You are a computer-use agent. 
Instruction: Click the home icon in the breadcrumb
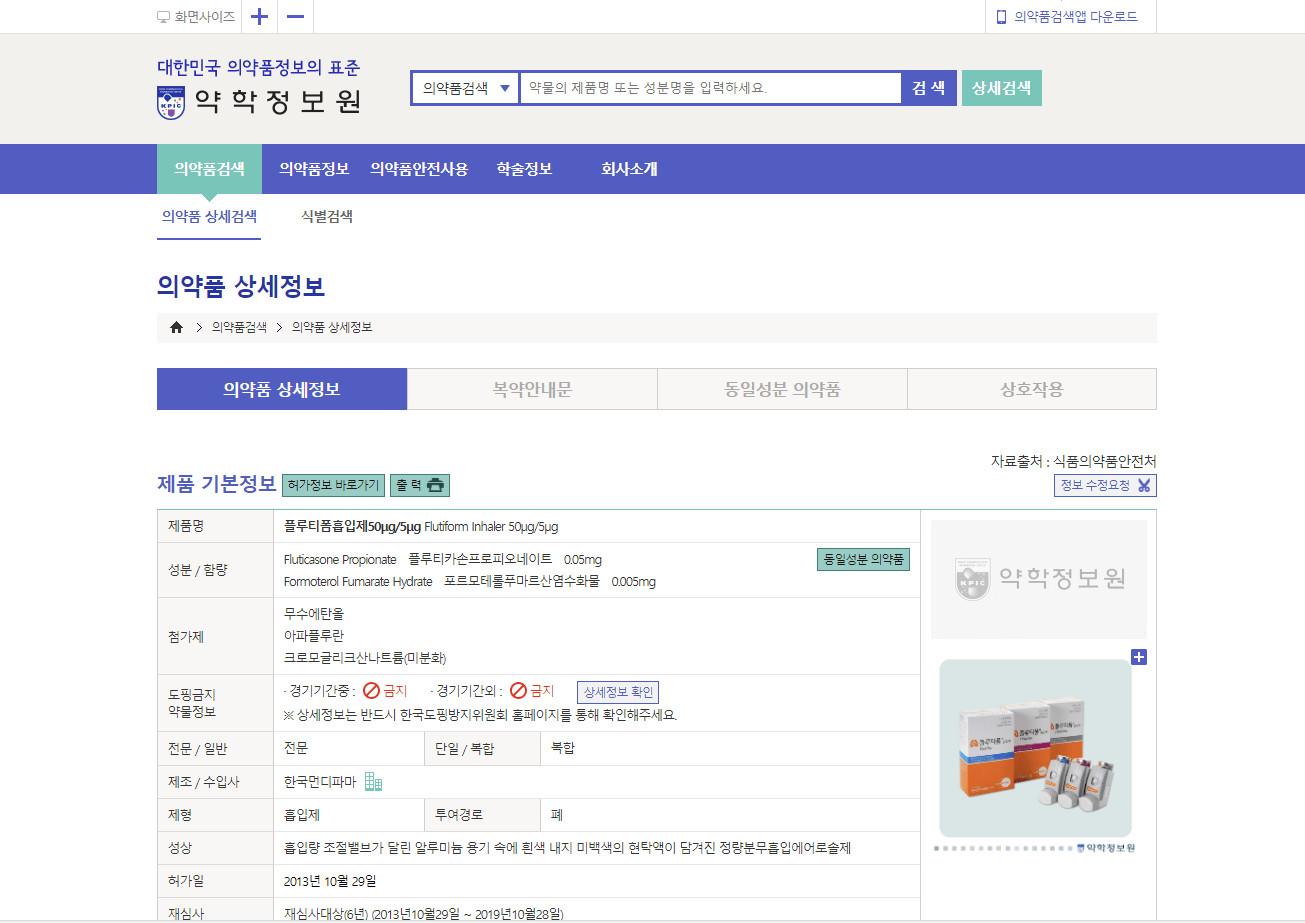(176, 326)
